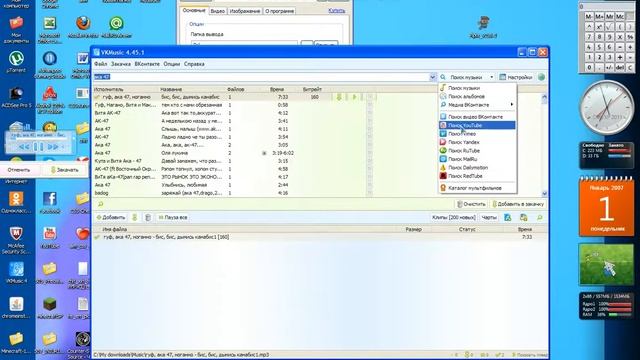Click the Очистить button
Viewport: 640px width, 360px height.
click(471, 204)
